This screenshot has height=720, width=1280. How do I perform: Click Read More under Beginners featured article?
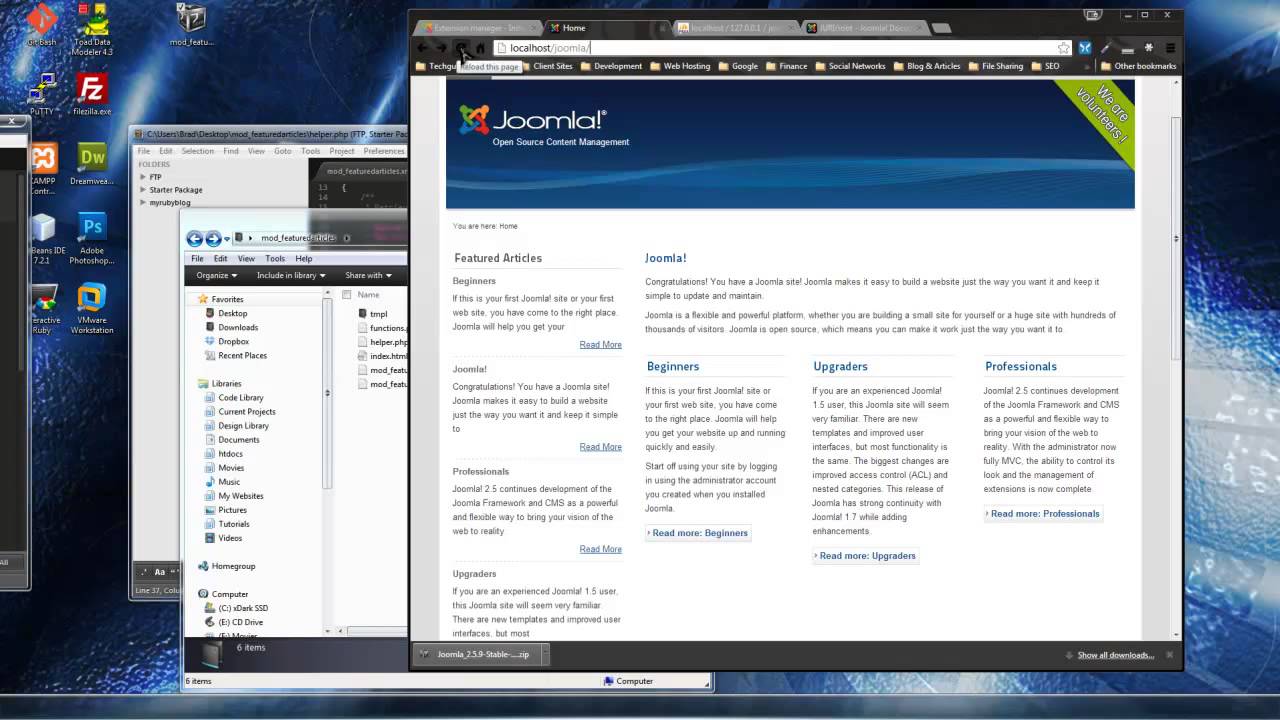pyautogui.click(x=600, y=345)
